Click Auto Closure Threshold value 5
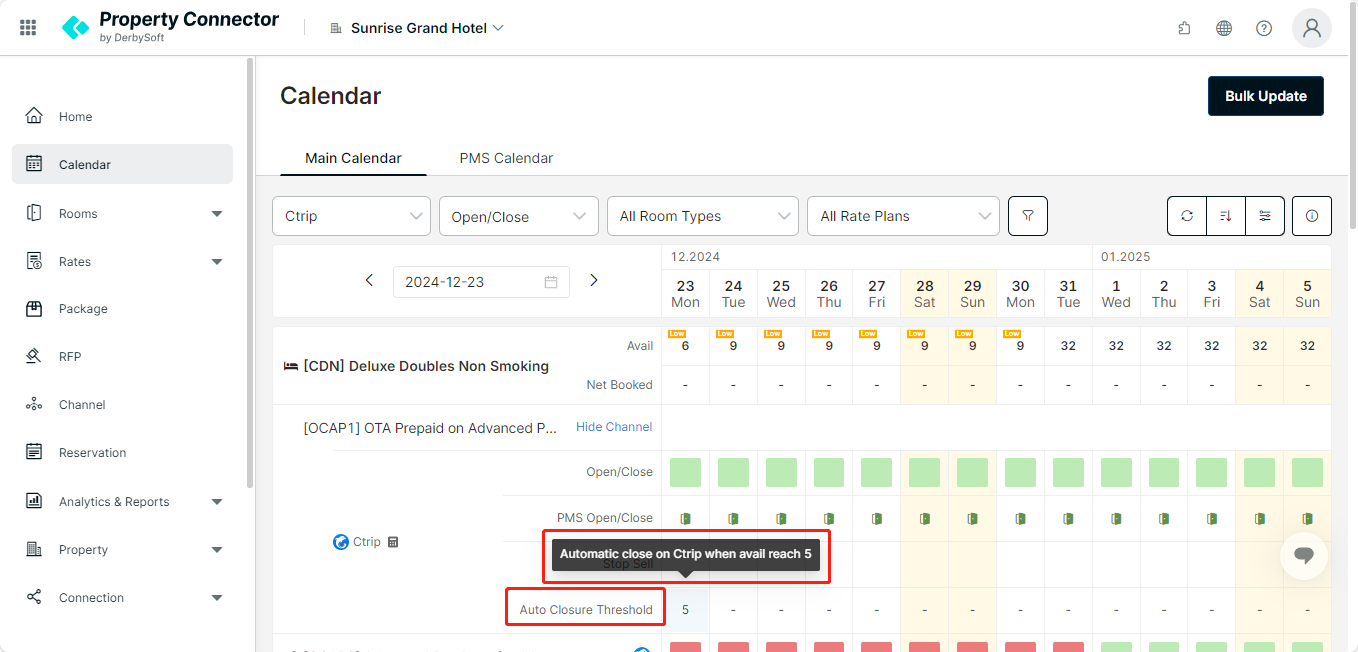This screenshot has width=1358, height=652. pyautogui.click(x=686, y=610)
